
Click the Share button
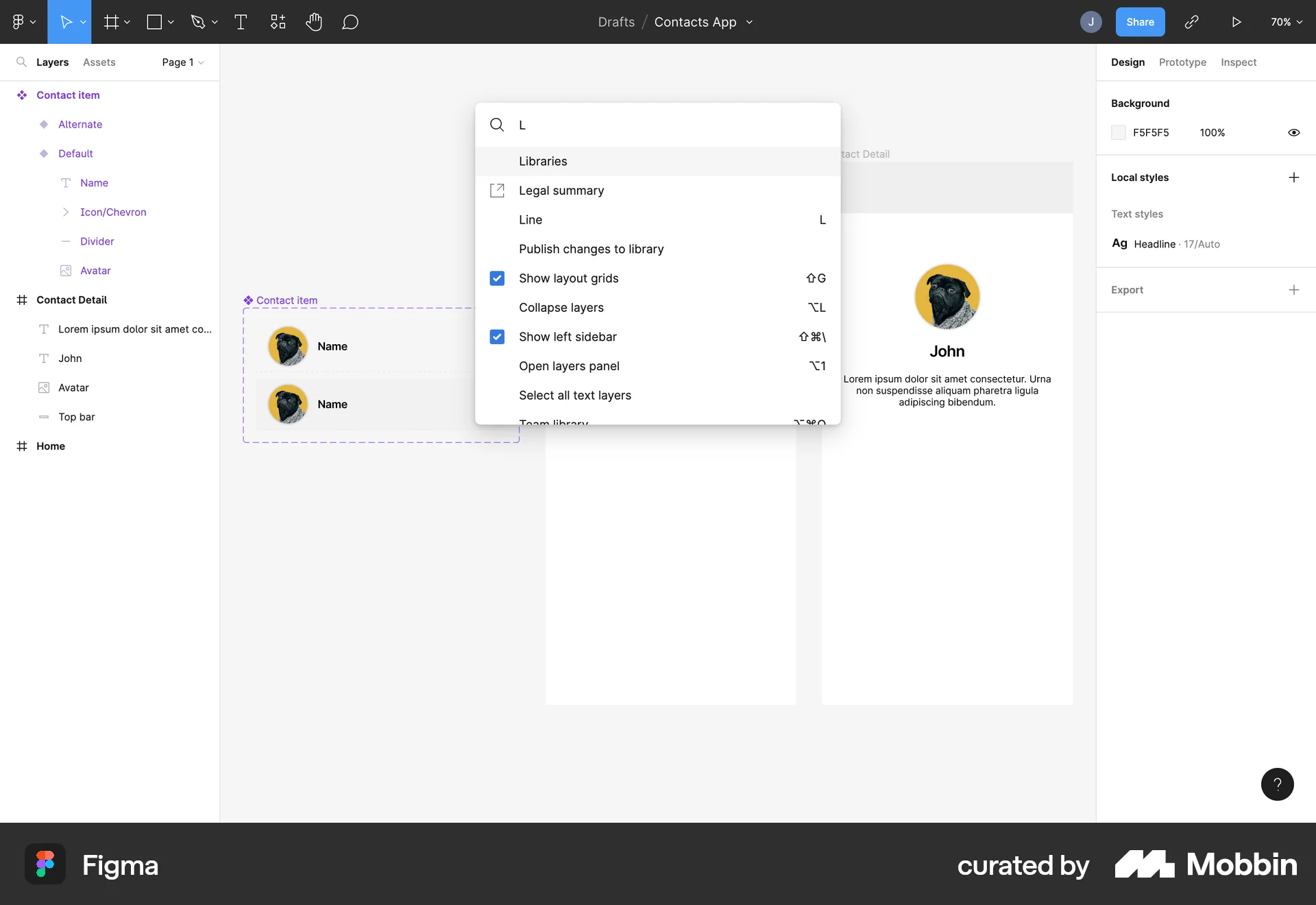tap(1140, 21)
